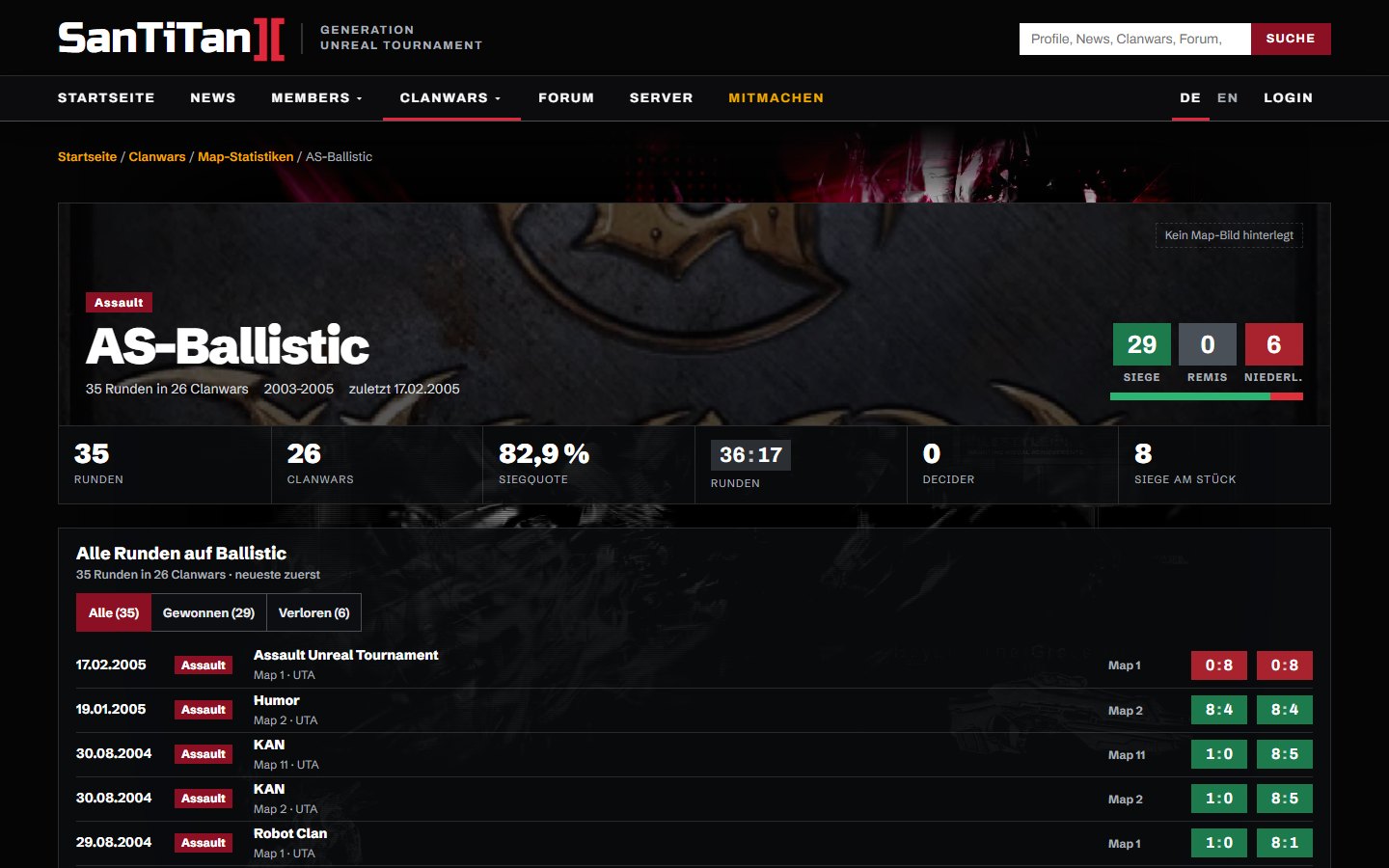Screen dimensions: 1389x868
Task: Follow the Startseite breadcrumb link
Action: [87, 156]
